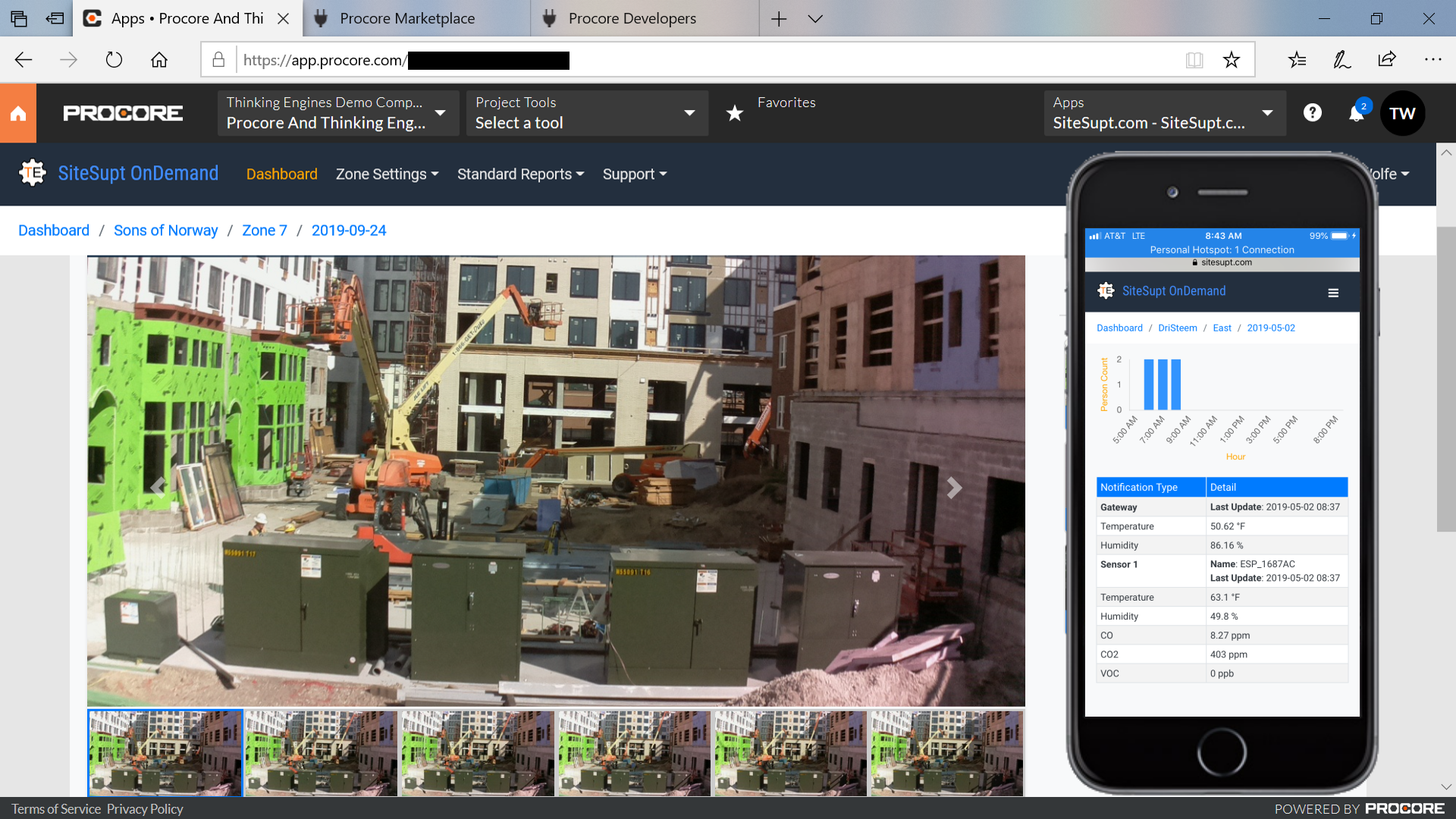Click the browser home icon
The height and width of the screenshot is (819, 1456).
158,60
